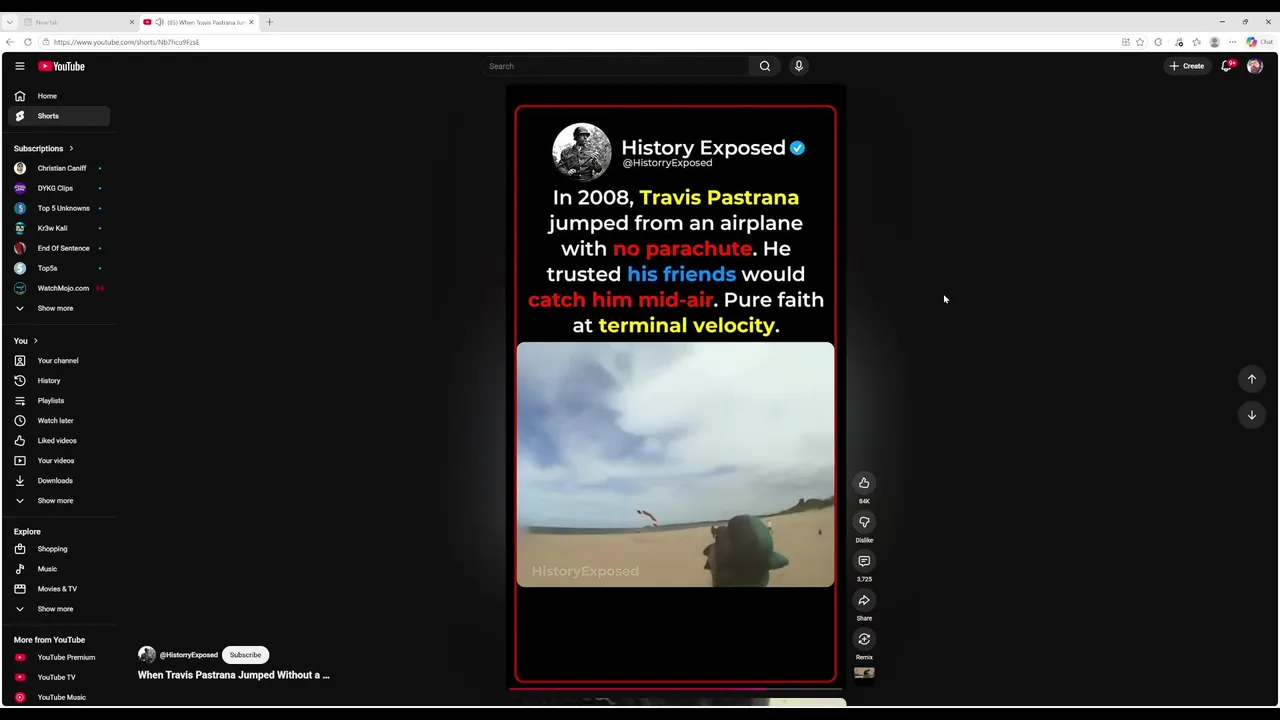
Task: Open Downloads in the sidebar
Action: (x=59, y=481)
